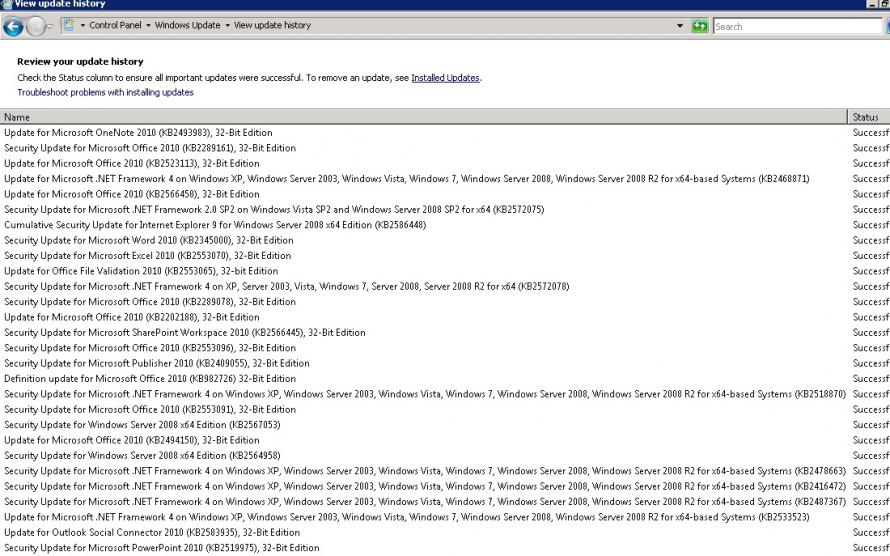The height and width of the screenshot is (556, 890).
Task: Open Troubleshoot problems with installing updates
Action: point(105,93)
